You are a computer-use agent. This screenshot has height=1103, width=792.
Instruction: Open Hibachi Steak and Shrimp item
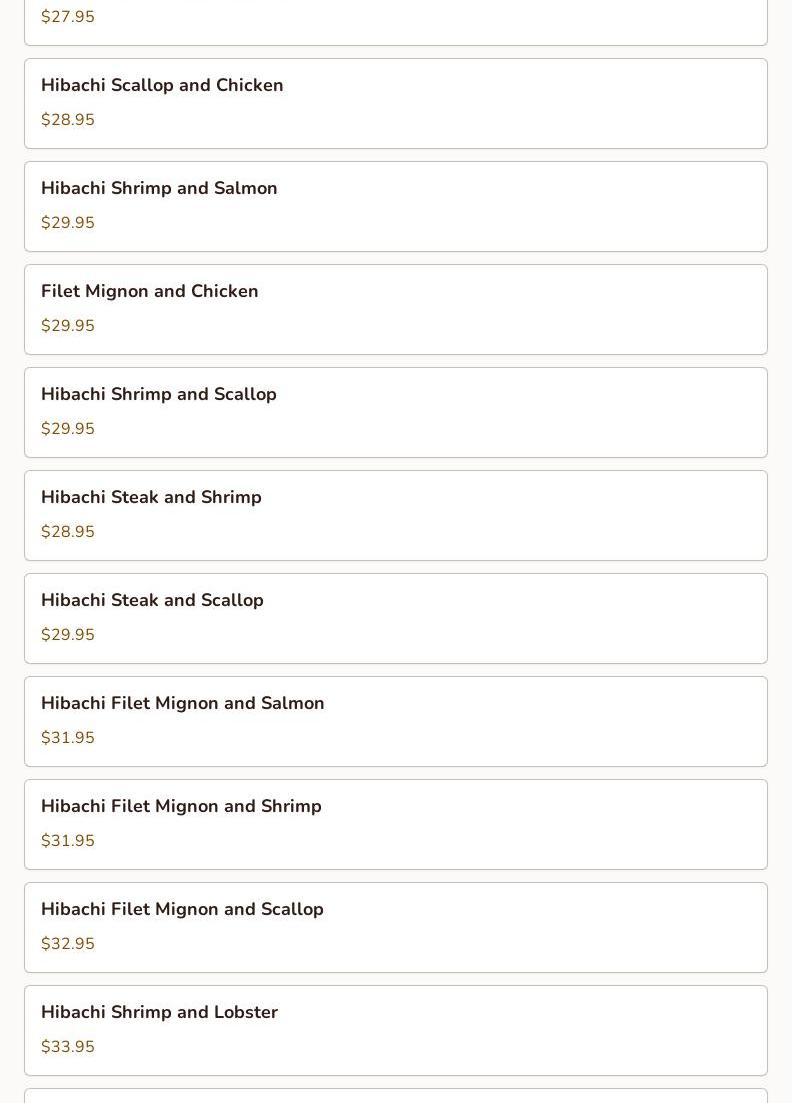pos(151,498)
